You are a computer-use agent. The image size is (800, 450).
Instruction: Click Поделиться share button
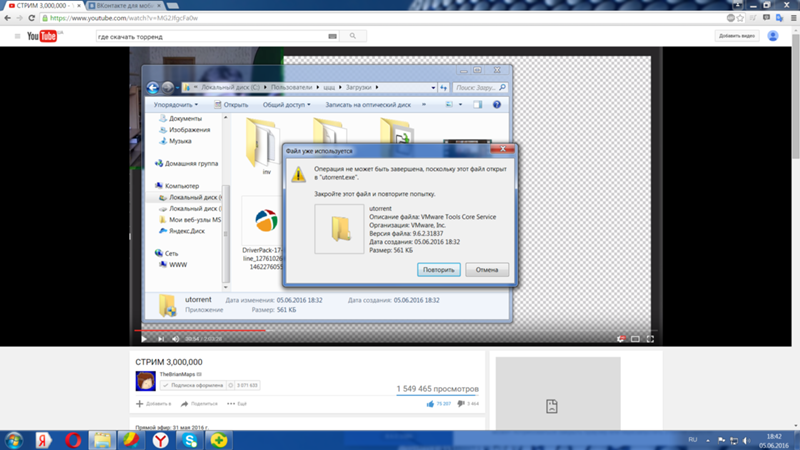coord(199,404)
